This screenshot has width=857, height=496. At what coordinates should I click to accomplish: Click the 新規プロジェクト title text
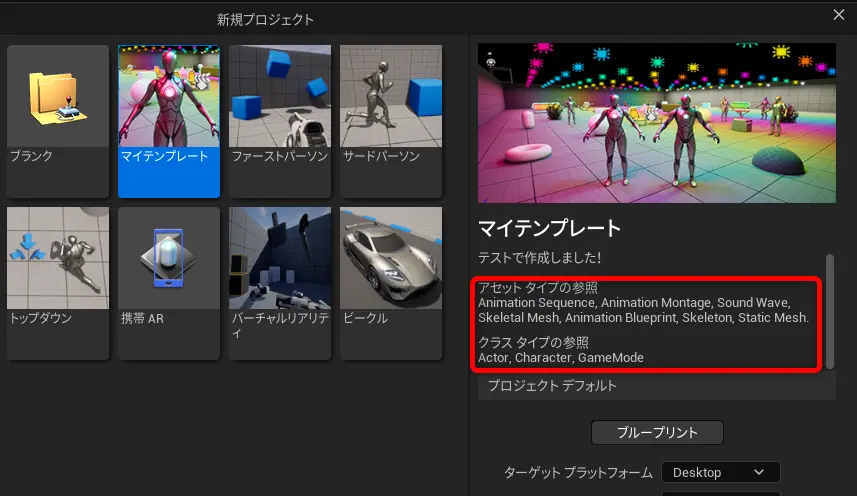pyautogui.click(x=265, y=20)
